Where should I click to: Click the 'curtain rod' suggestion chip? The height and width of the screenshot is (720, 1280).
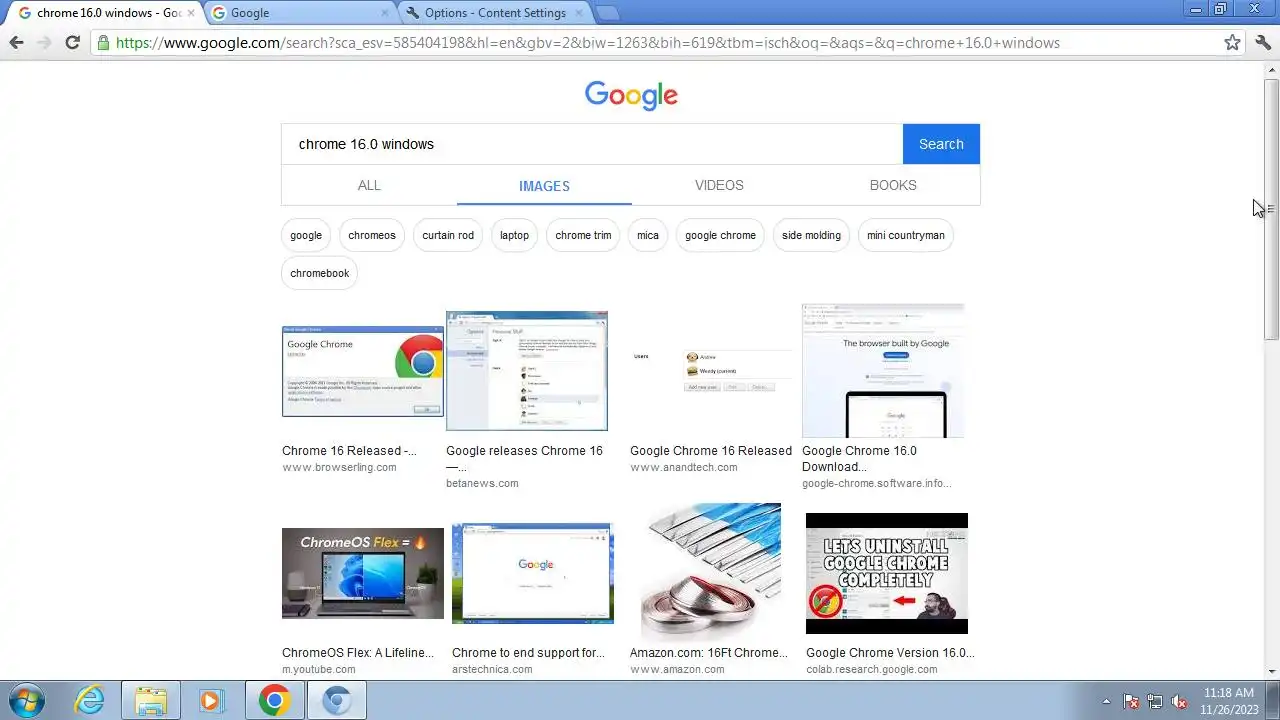(x=448, y=235)
